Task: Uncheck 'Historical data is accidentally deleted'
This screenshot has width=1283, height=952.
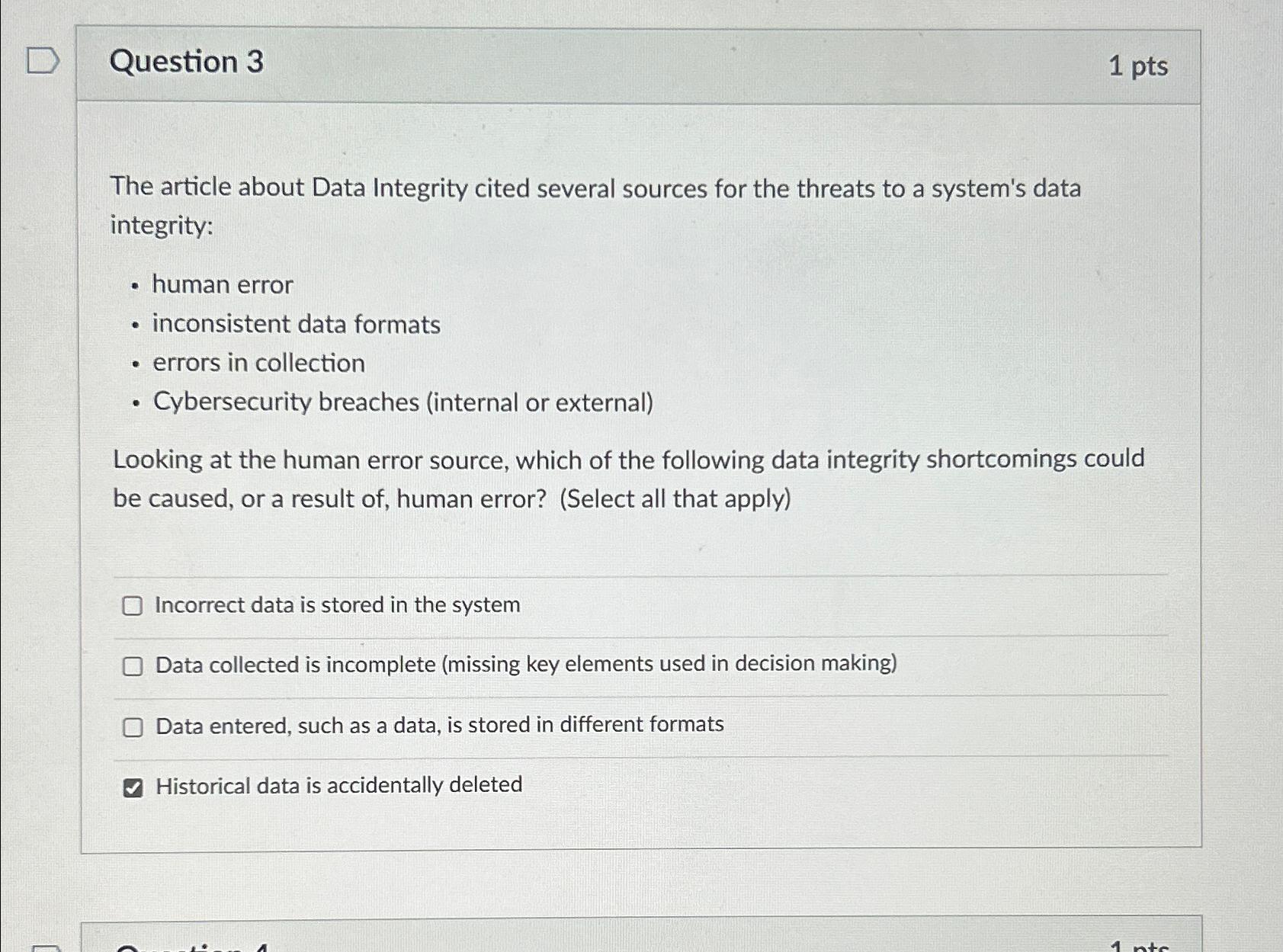Action: coord(133,786)
